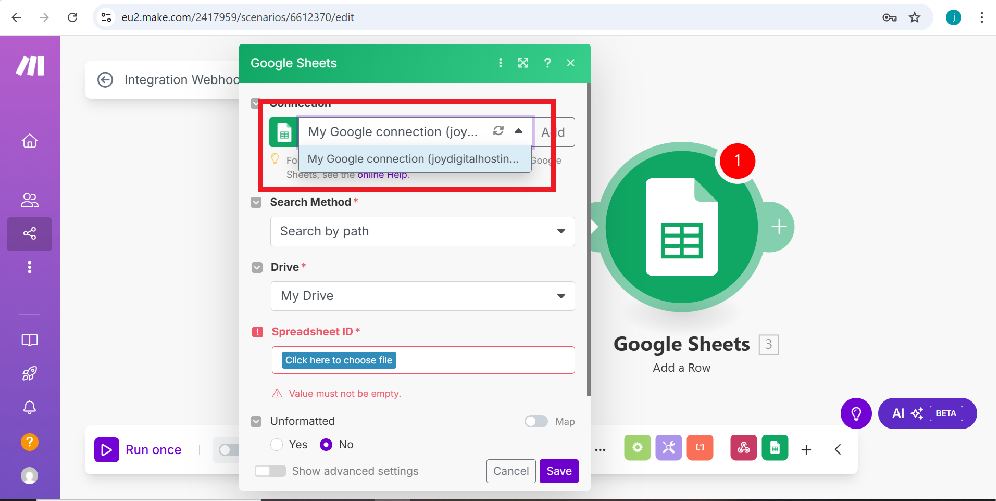Open the lightbulb tips button
Viewport: 996px width, 501px height.
coord(856,413)
